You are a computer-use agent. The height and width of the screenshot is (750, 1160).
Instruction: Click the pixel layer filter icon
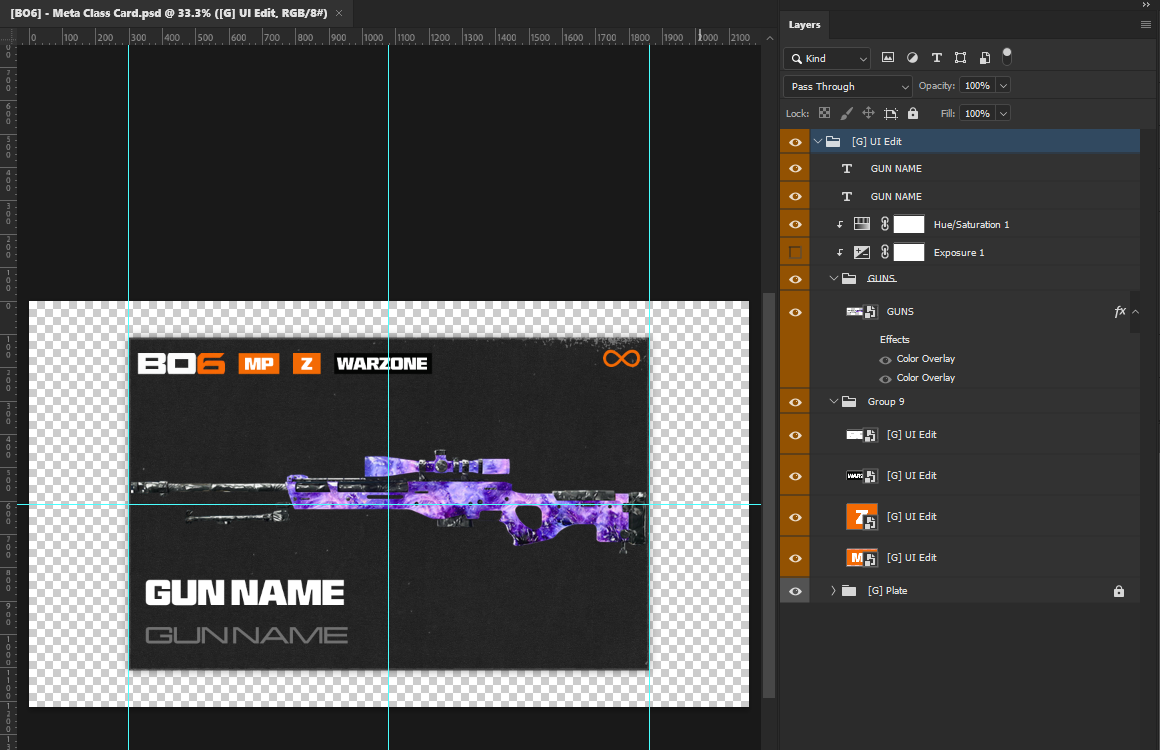888,58
